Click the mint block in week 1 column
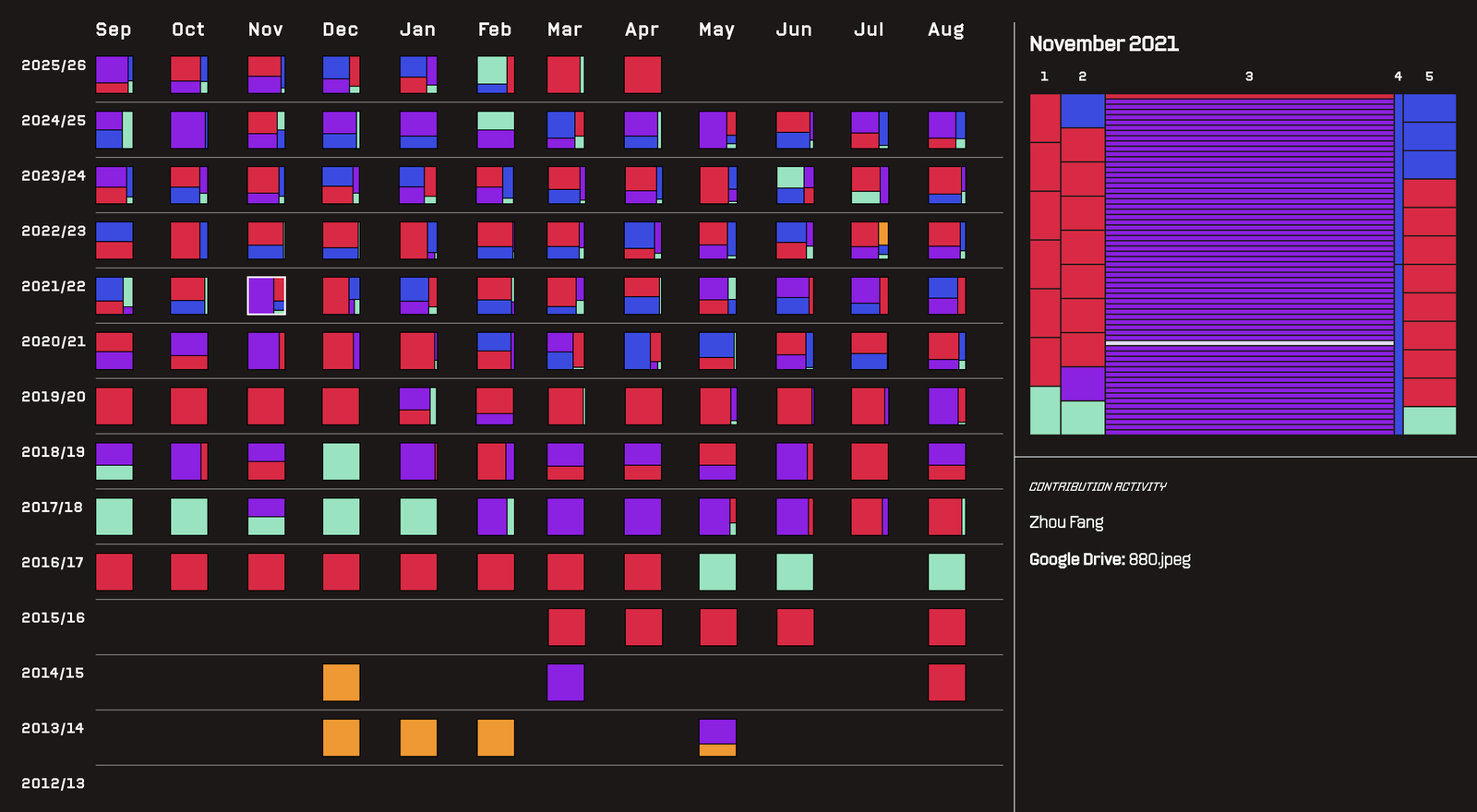 tap(1045, 411)
